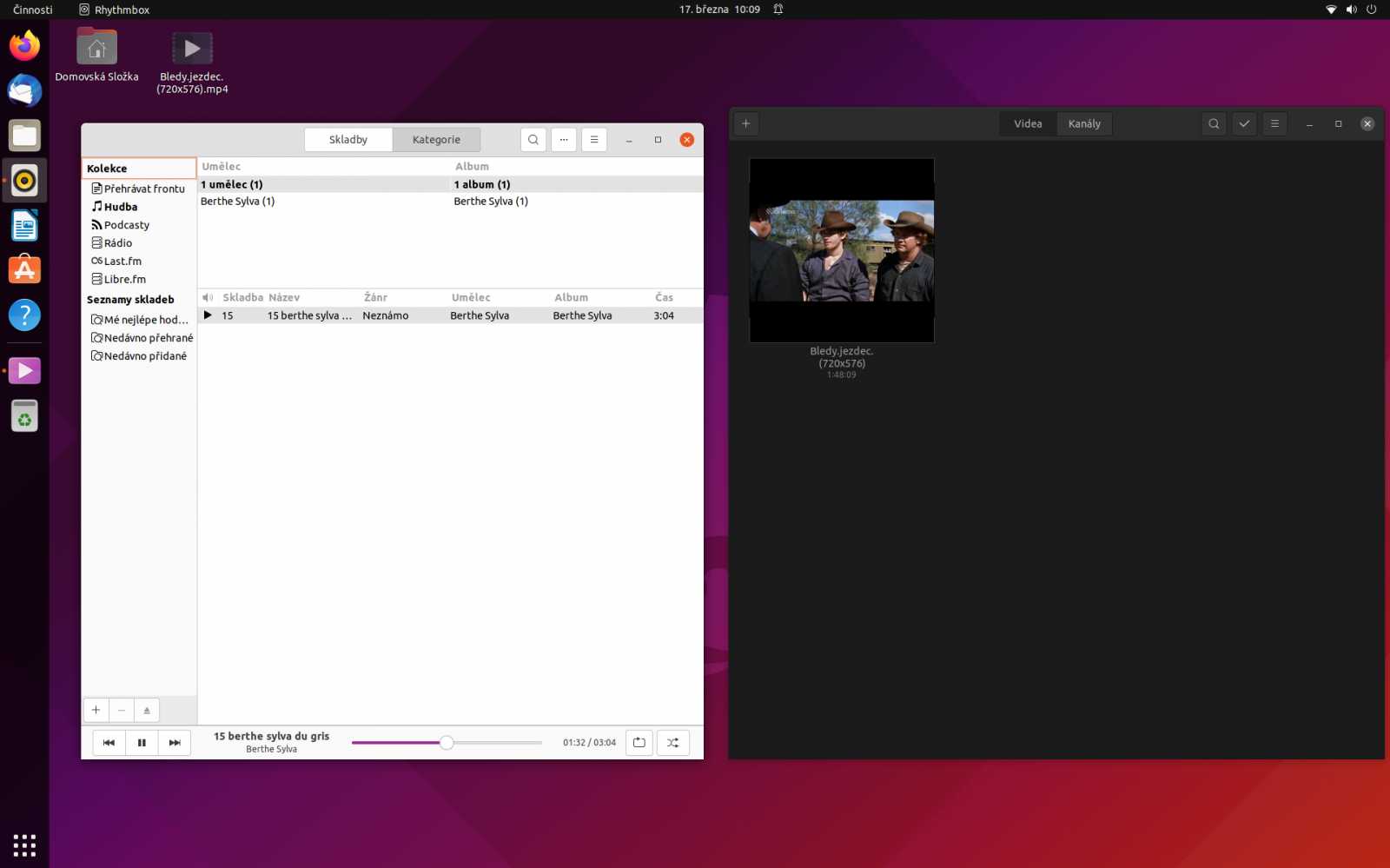The width and height of the screenshot is (1390, 868).
Task: Switch to Videa tab in Videos window
Action: coord(1028,124)
